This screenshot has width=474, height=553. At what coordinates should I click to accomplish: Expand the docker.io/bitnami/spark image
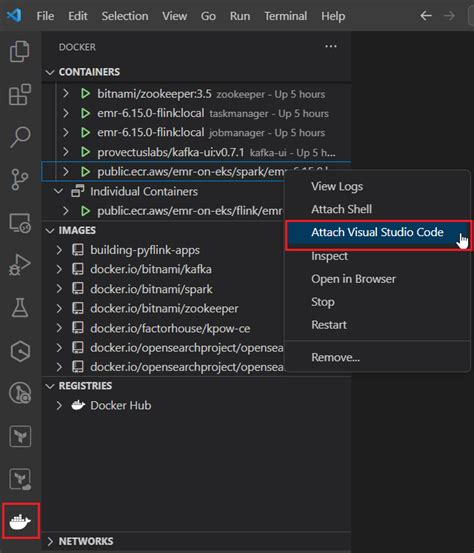point(59,289)
